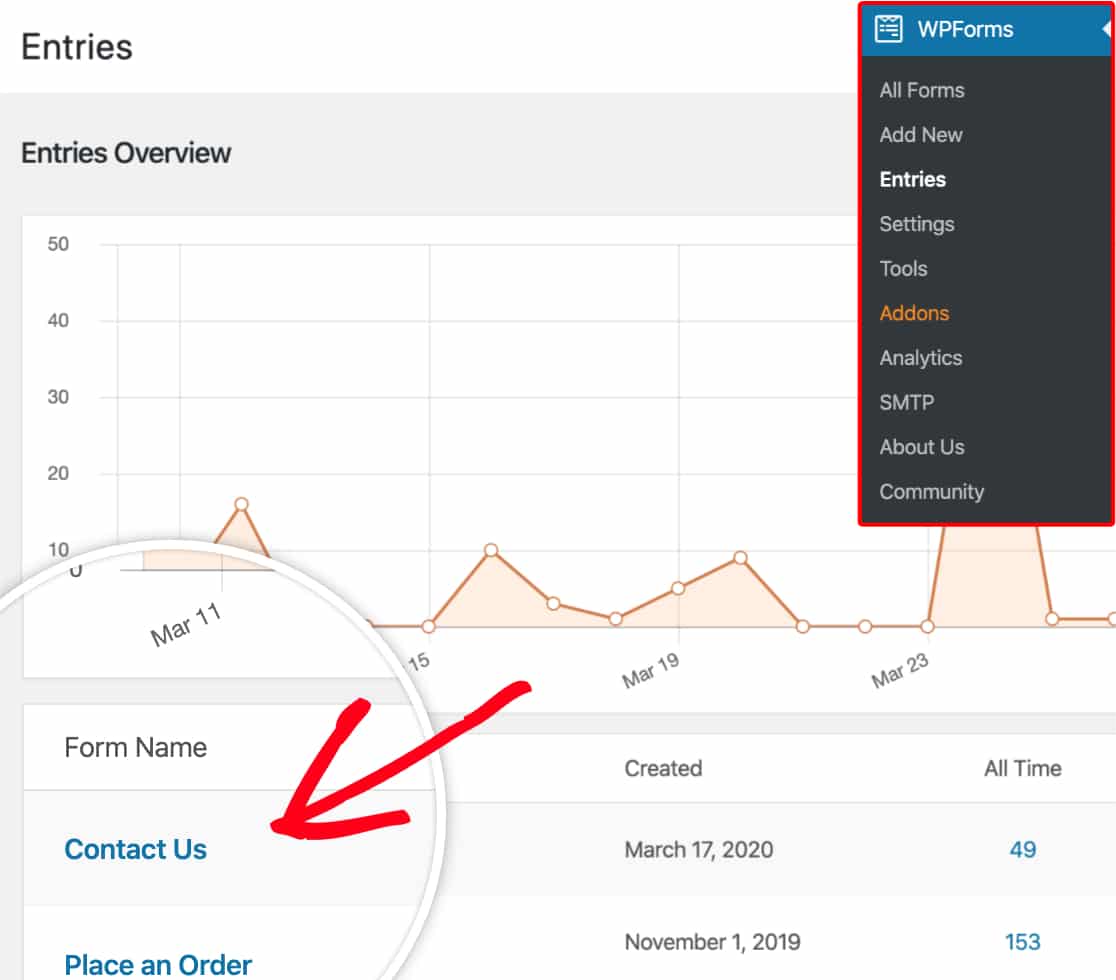Click the chart data point at Mar 19
Viewport: 1116px width, 980px height.
pos(678,588)
